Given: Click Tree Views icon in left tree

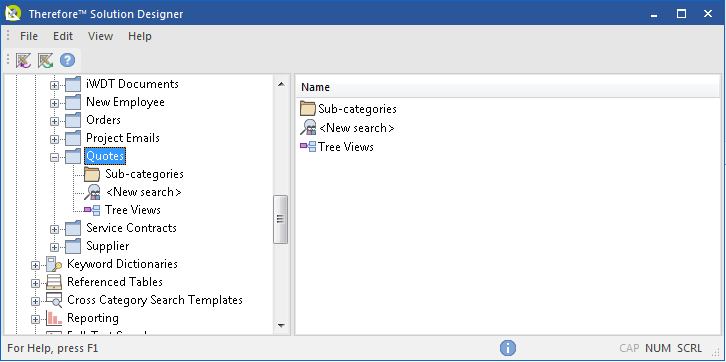Looking at the screenshot, I should coord(92,210).
